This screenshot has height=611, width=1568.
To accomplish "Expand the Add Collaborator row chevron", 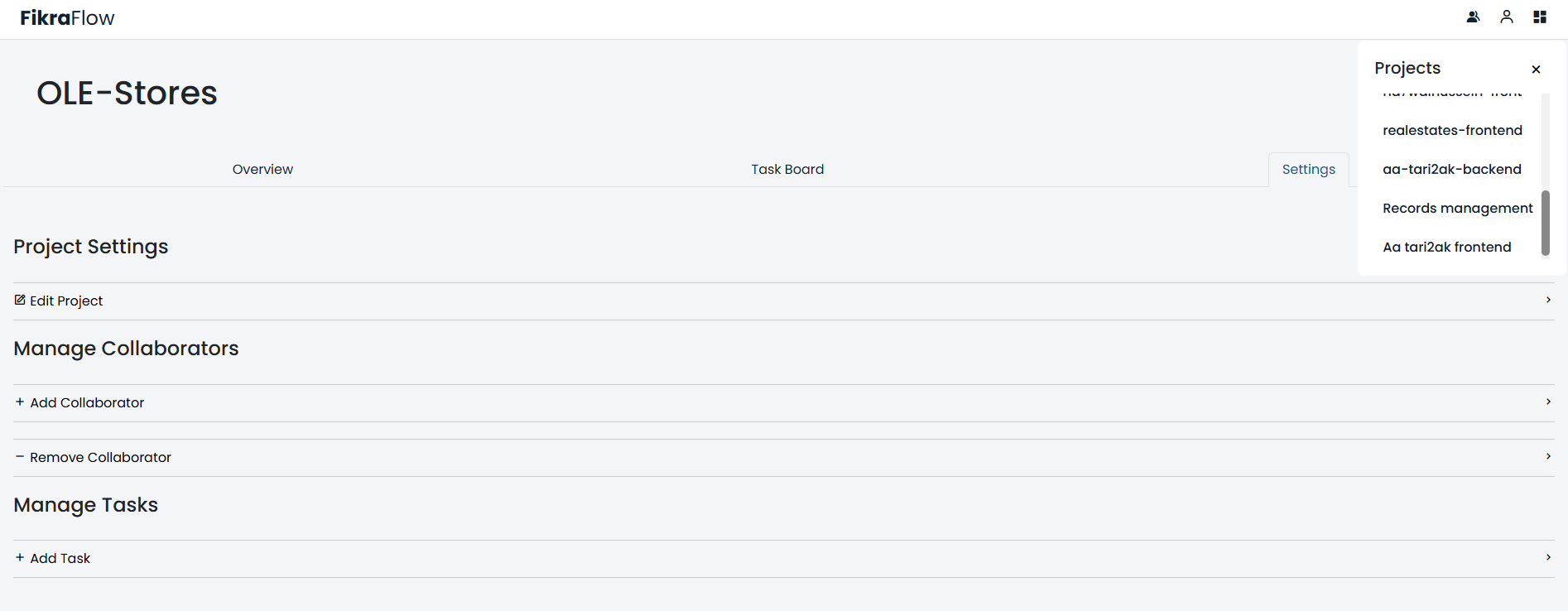I will [1548, 402].
